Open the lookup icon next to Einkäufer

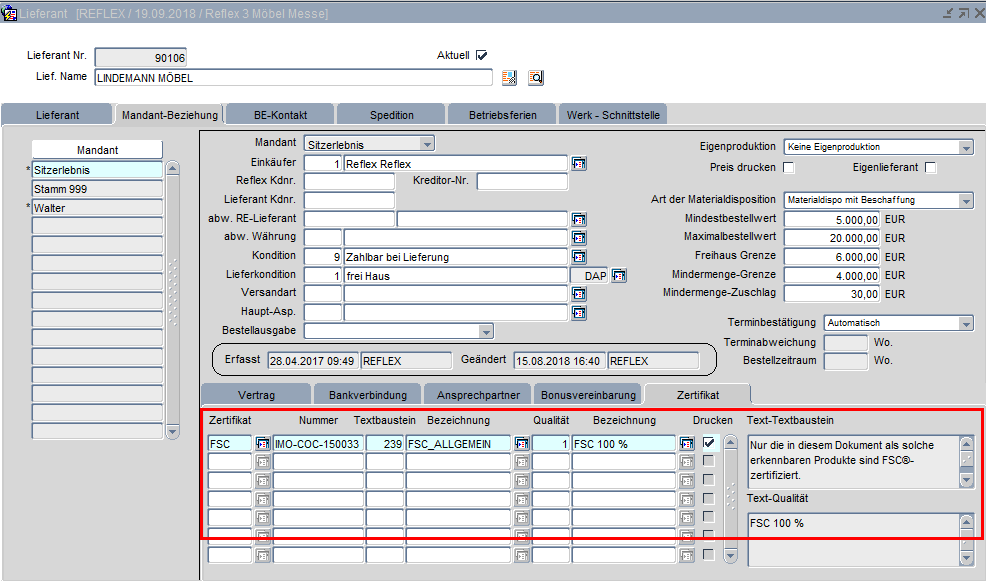(x=579, y=164)
